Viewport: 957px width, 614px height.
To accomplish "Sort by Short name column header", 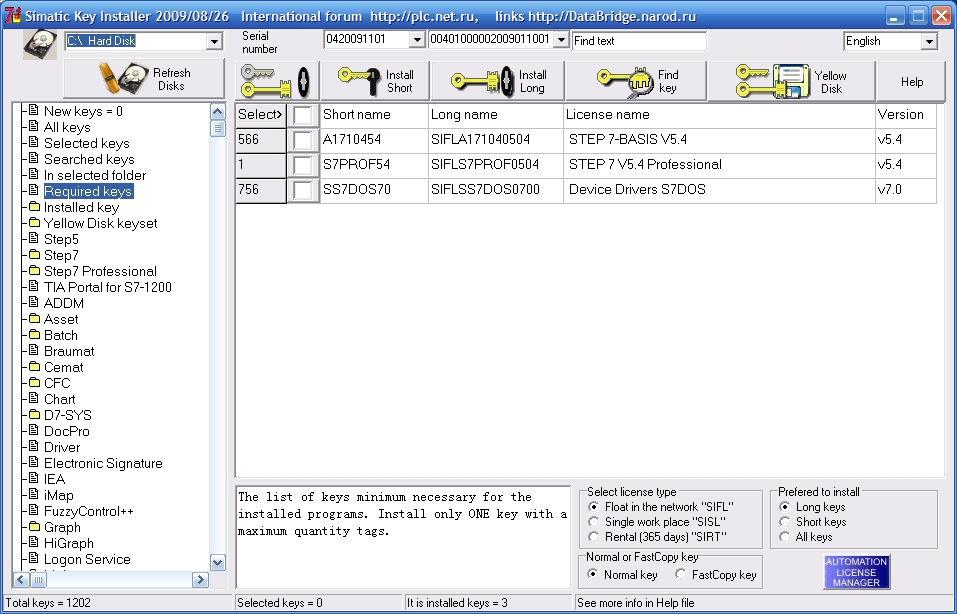I will (x=374, y=115).
